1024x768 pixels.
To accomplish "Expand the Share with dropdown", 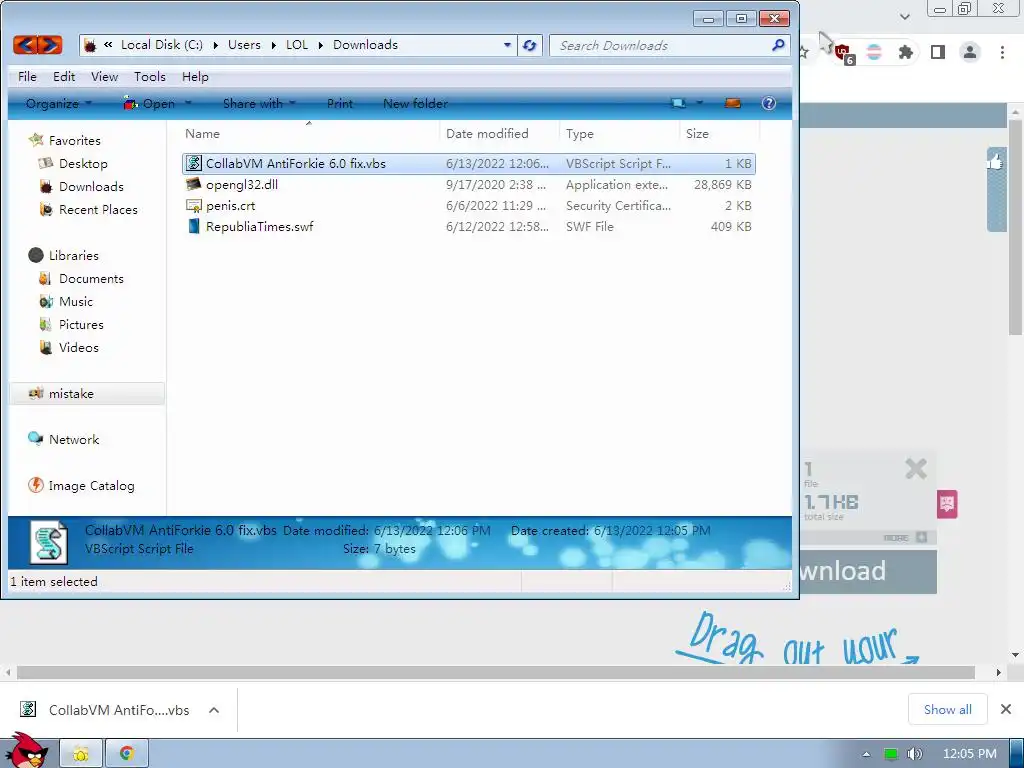I will pyautogui.click(x=259, y=103).
